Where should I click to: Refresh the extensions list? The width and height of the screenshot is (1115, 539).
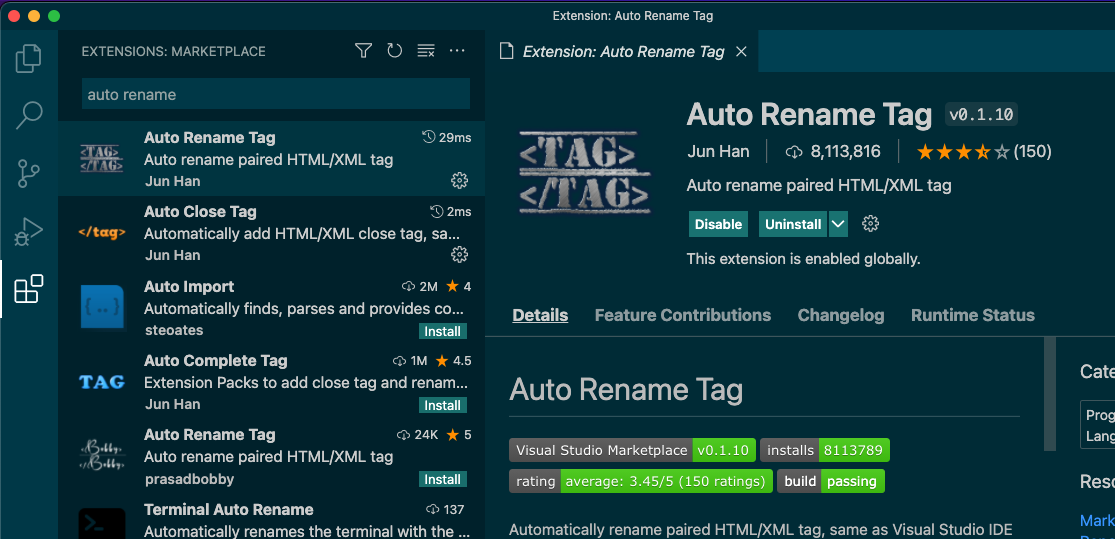[x=395, y=51]
